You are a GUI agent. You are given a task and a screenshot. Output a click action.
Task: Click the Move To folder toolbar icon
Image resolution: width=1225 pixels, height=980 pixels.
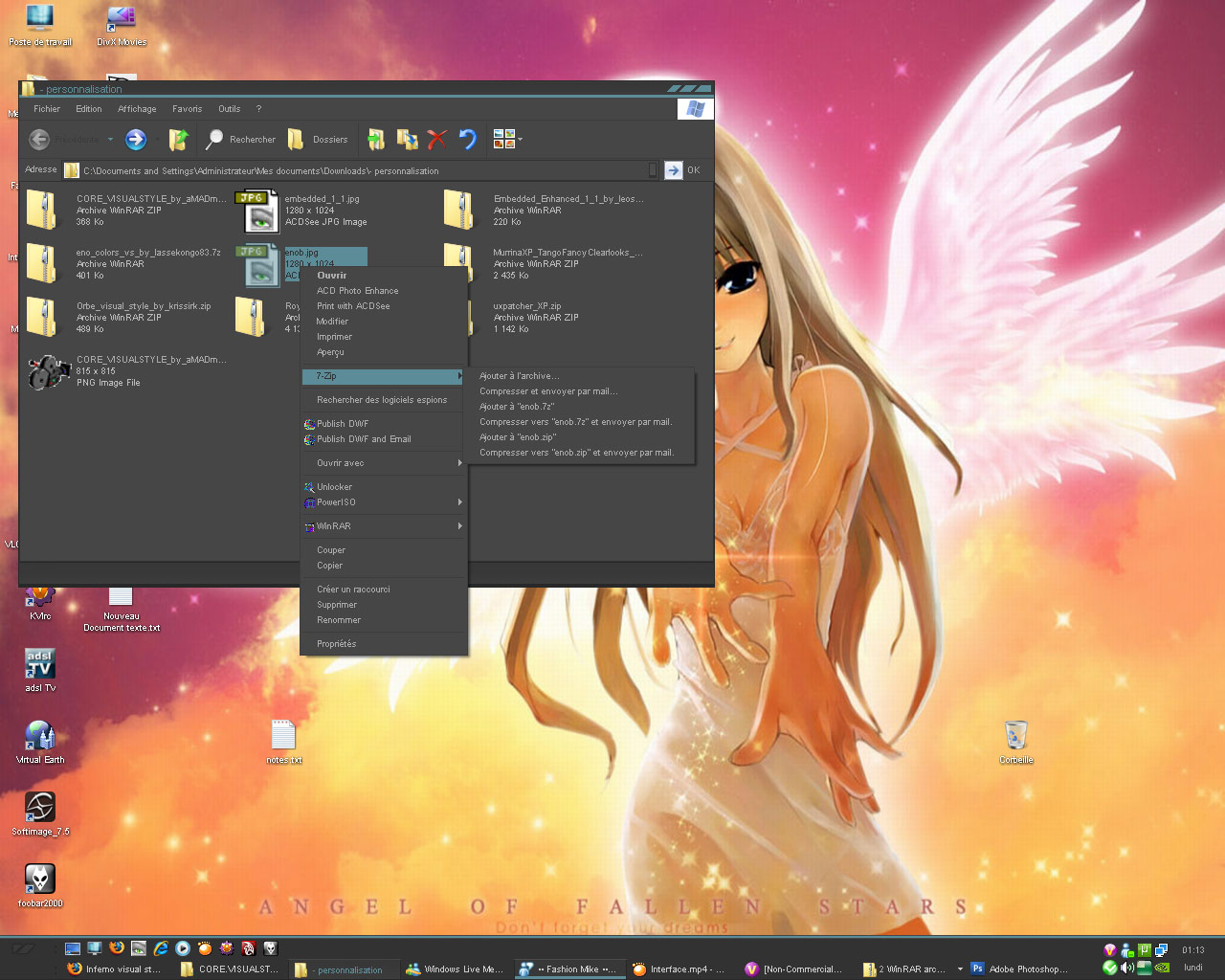click(x=376, y=140)
